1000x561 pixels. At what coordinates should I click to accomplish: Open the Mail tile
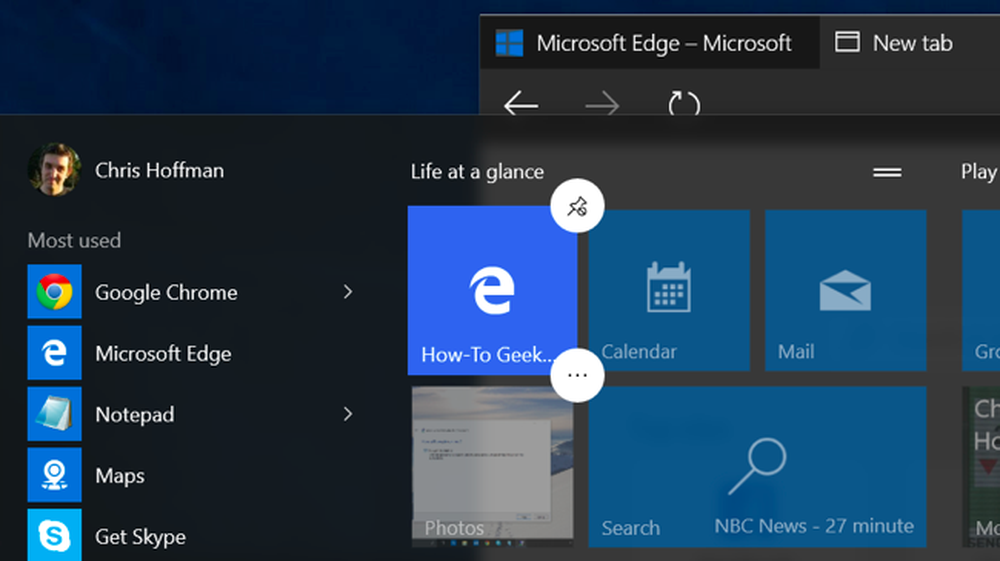(845, 290)
